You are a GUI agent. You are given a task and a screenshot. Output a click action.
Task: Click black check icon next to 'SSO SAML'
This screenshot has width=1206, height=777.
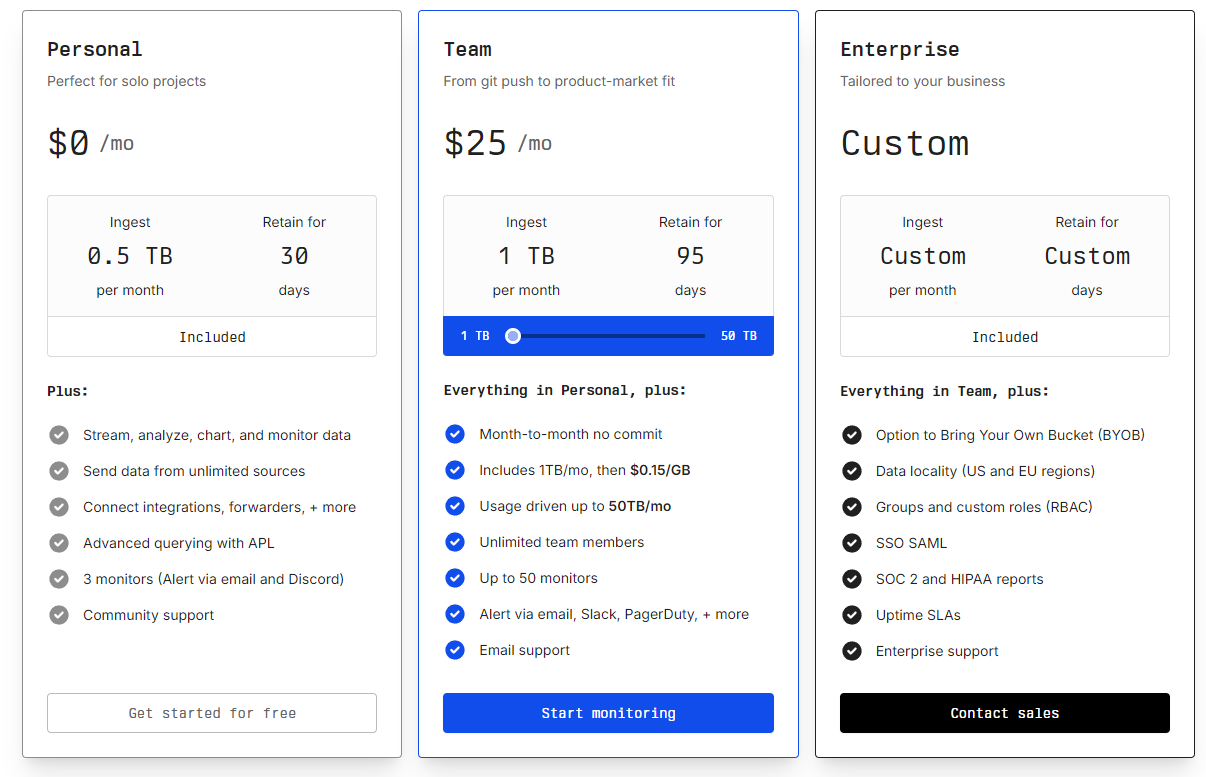click(852, 543)
